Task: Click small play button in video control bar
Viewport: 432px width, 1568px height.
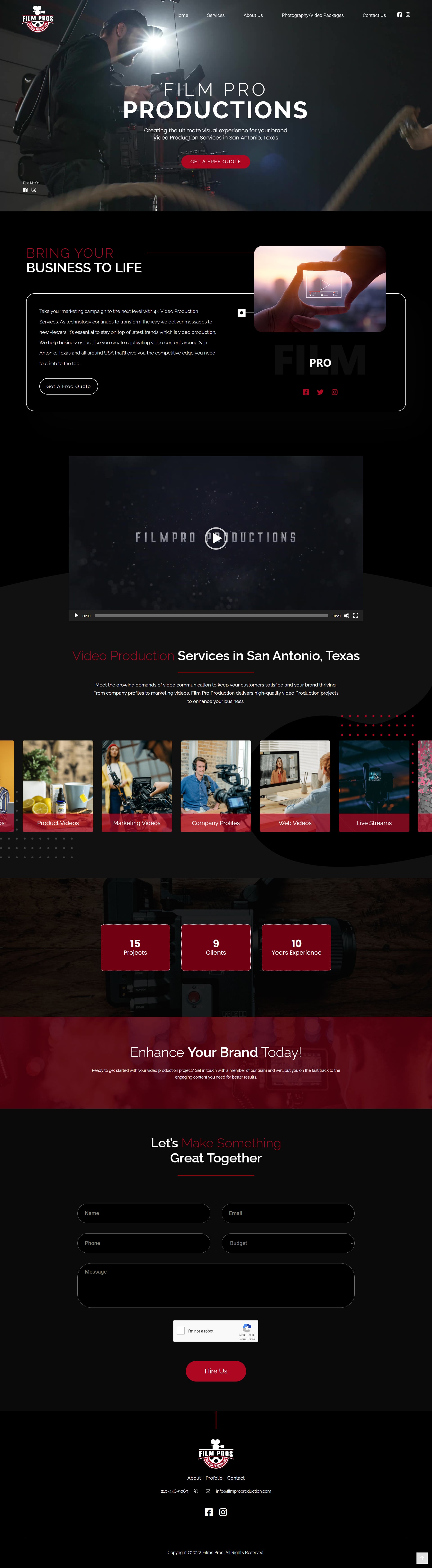Action: point(76,615)
